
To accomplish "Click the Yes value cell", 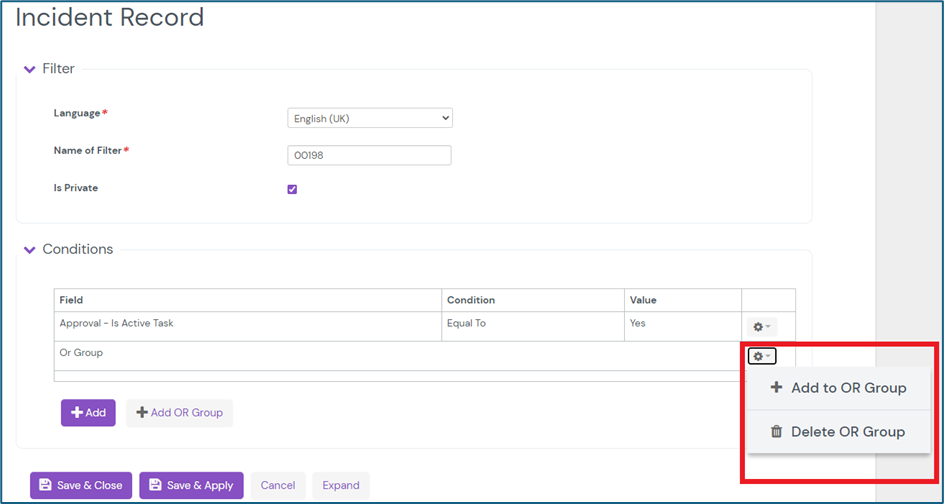I will tap(638, 324).
